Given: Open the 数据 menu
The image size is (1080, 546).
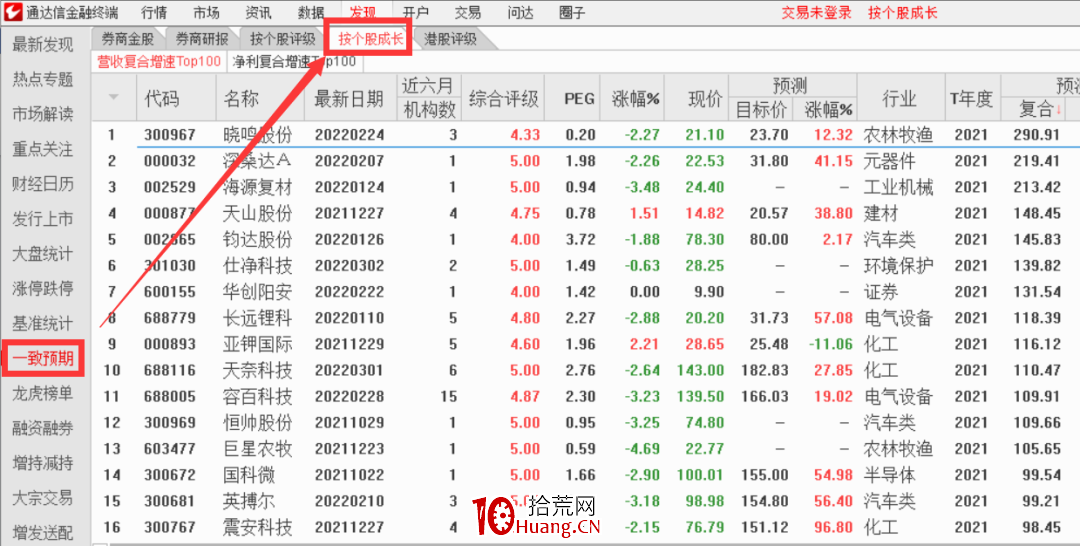Looking at the screenshot, I should point(311,12).
